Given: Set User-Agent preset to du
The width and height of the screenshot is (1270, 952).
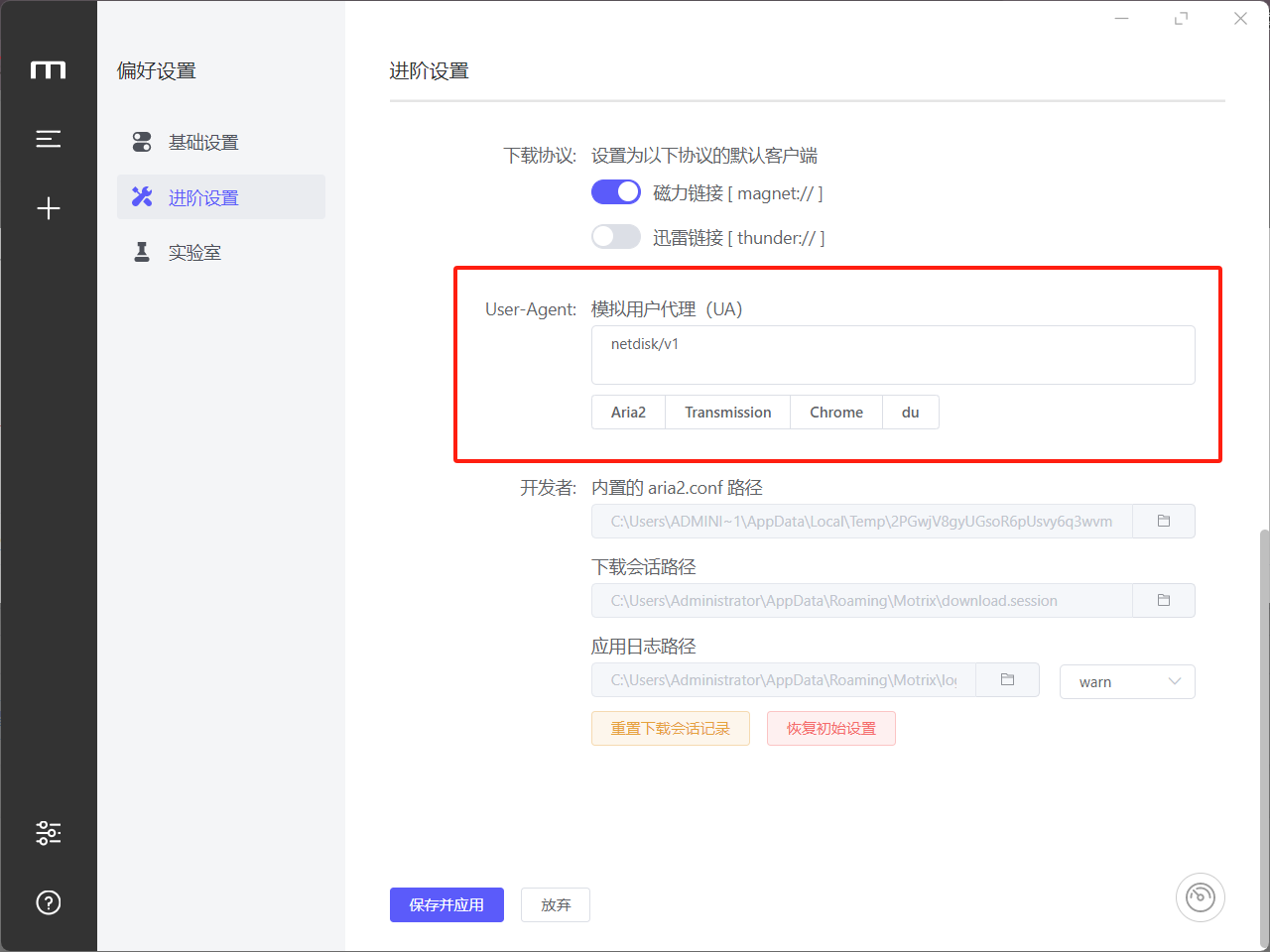Looking at the screenshot, I should (x=911, y=413).
